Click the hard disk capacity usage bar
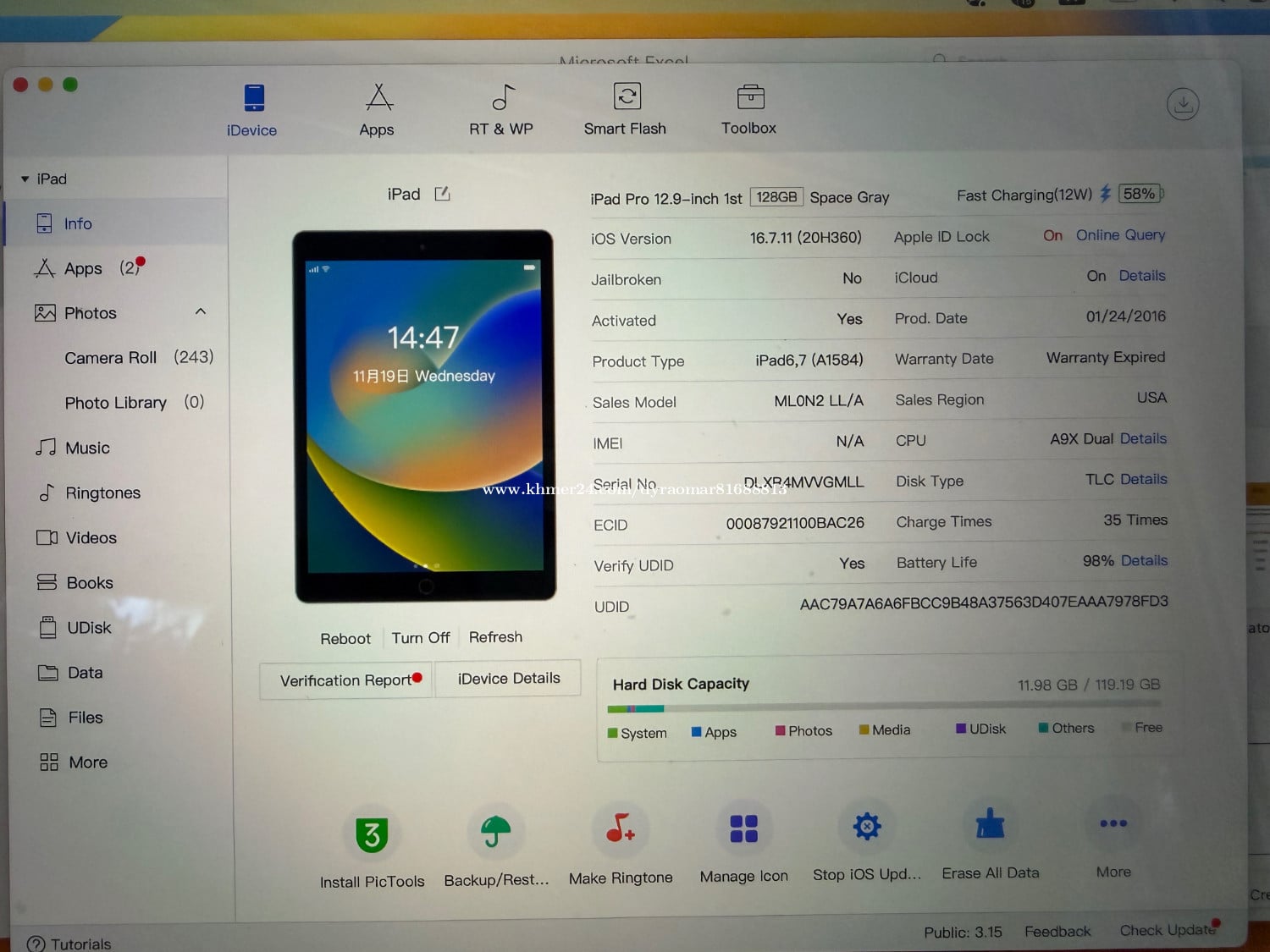Screen dimensions: 1270x952 point(883,706)
